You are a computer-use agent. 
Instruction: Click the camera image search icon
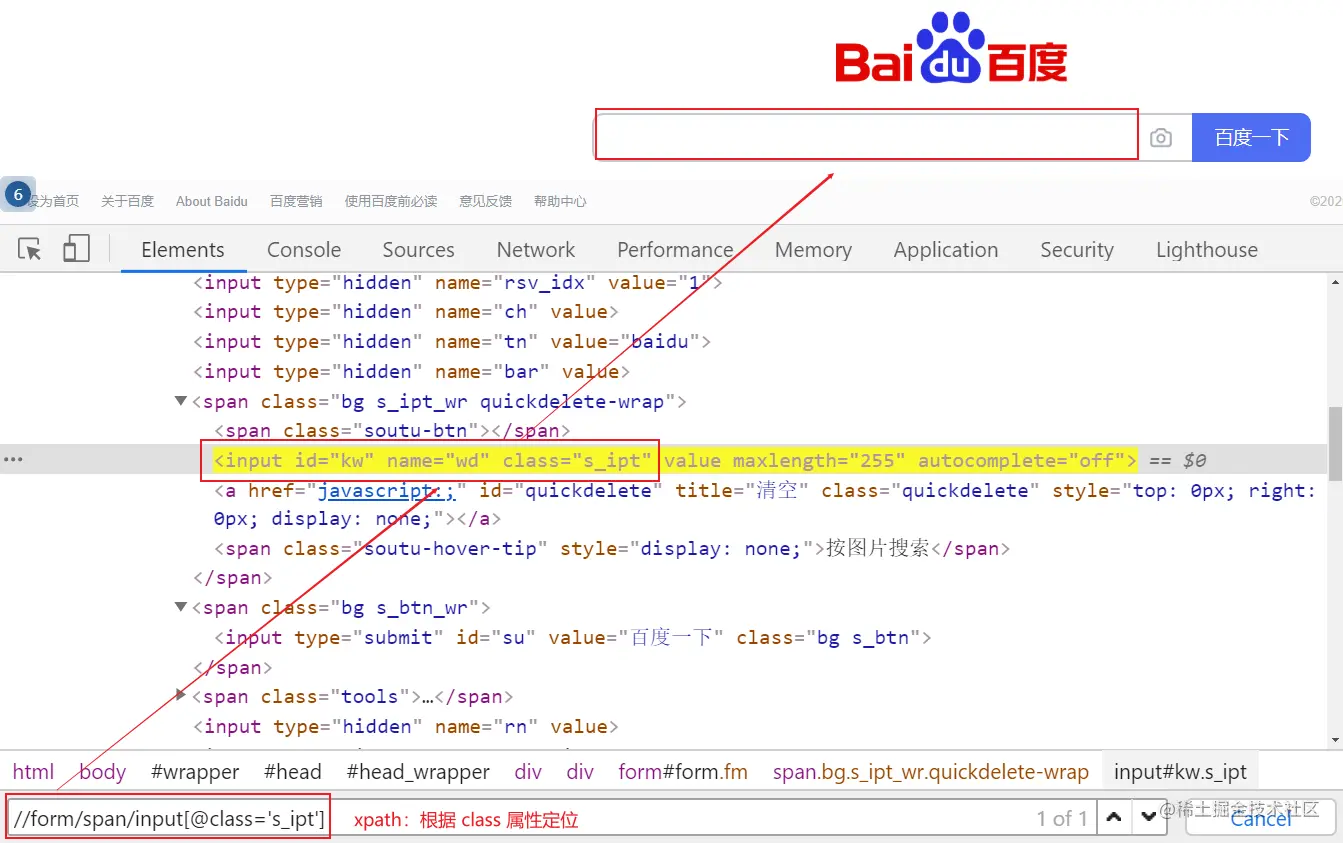pos(1160,138)
